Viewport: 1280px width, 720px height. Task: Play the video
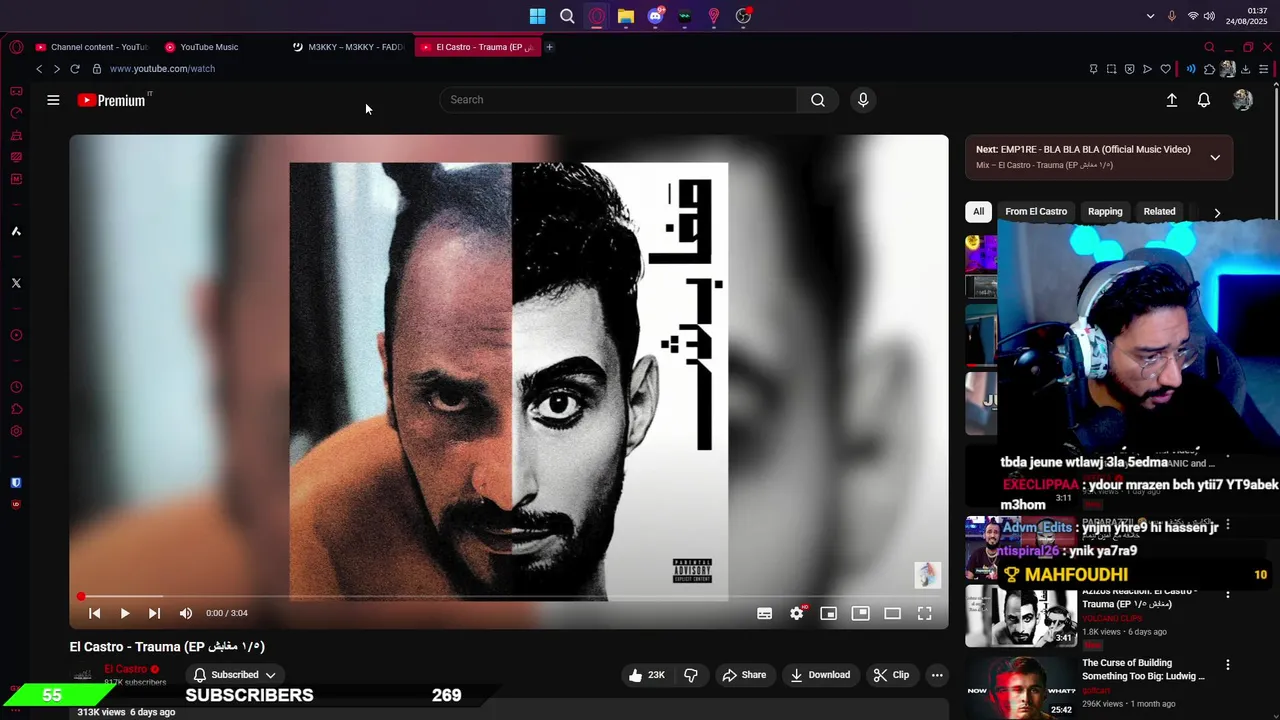click(125, 613)
